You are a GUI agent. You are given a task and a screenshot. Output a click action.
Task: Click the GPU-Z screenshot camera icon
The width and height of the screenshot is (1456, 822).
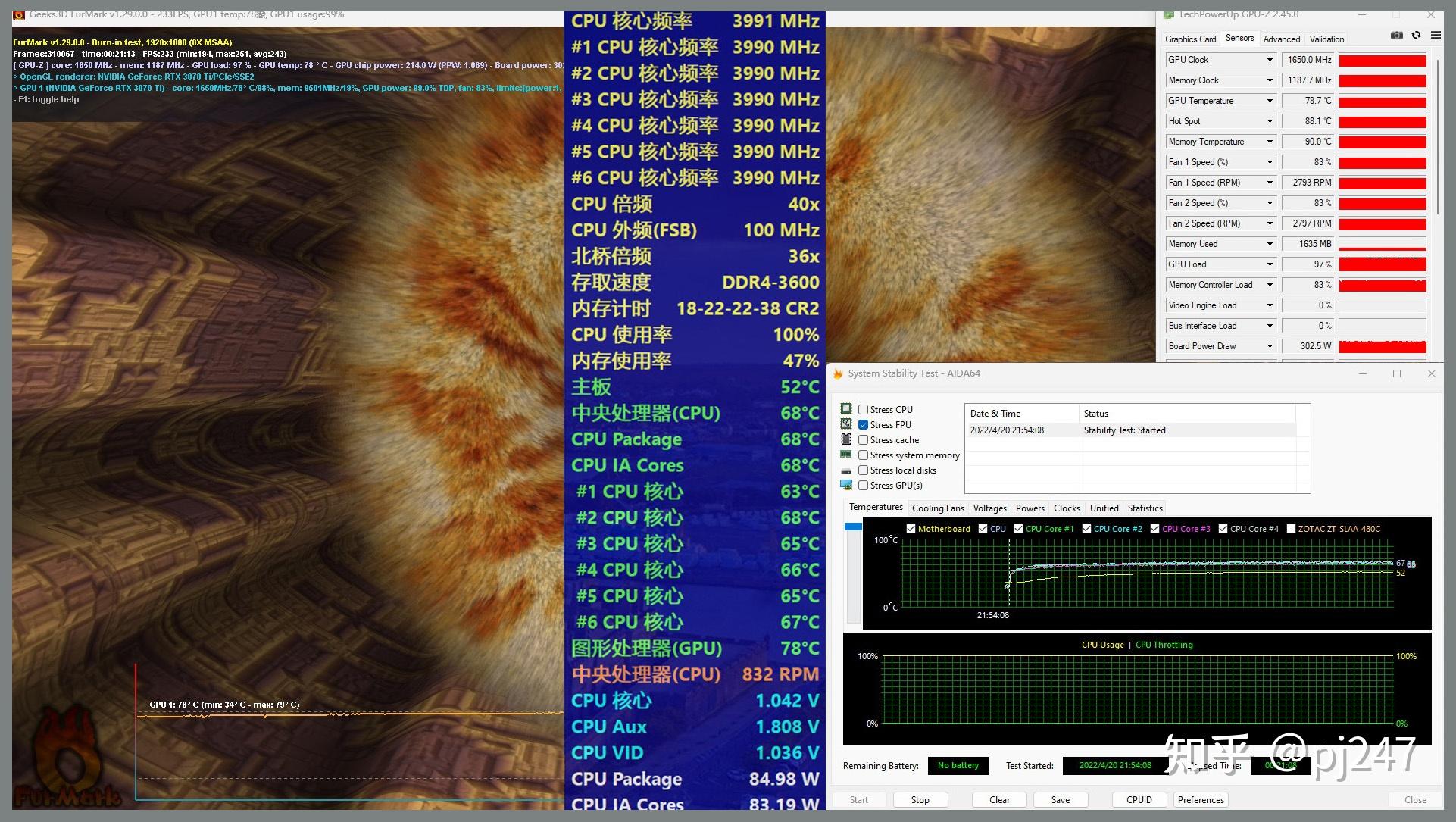click(x=1396, y=36)
